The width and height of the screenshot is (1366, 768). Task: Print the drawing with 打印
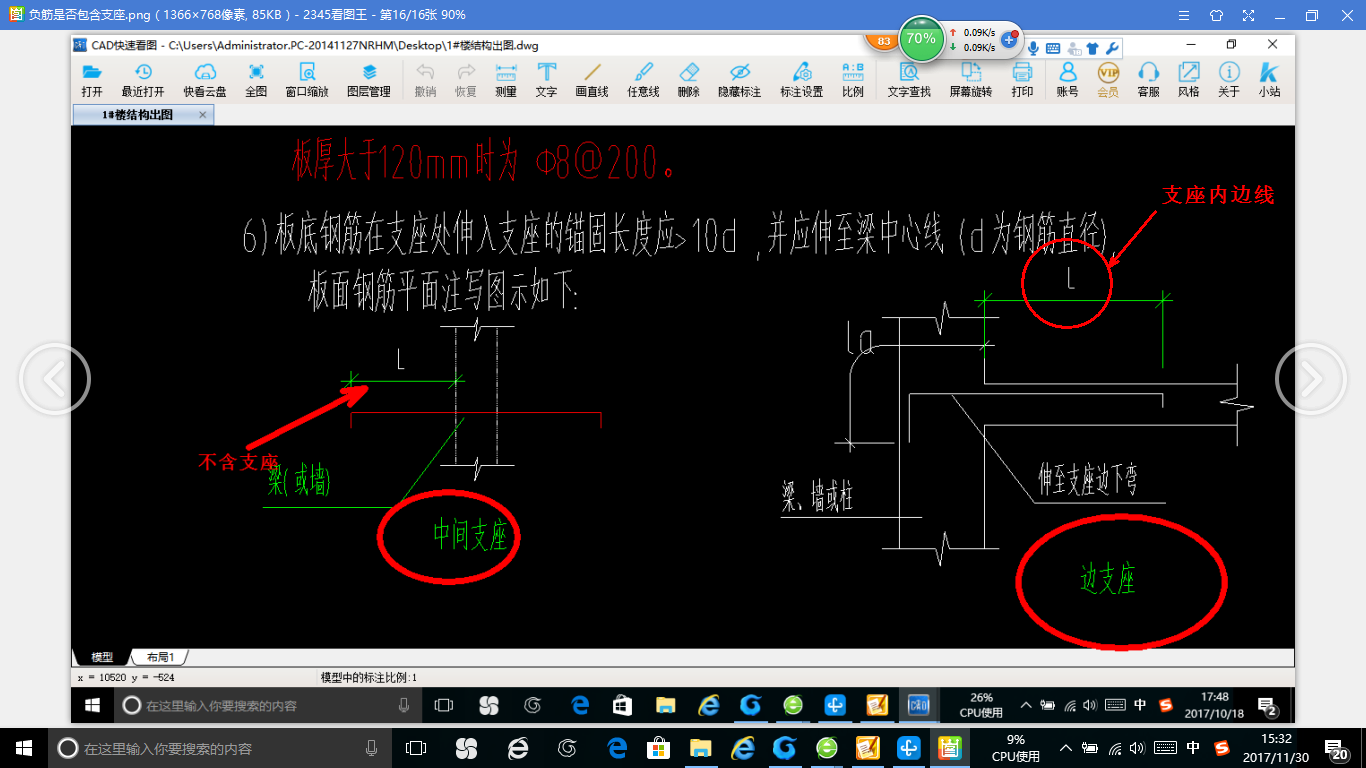tap(1022, 80)
